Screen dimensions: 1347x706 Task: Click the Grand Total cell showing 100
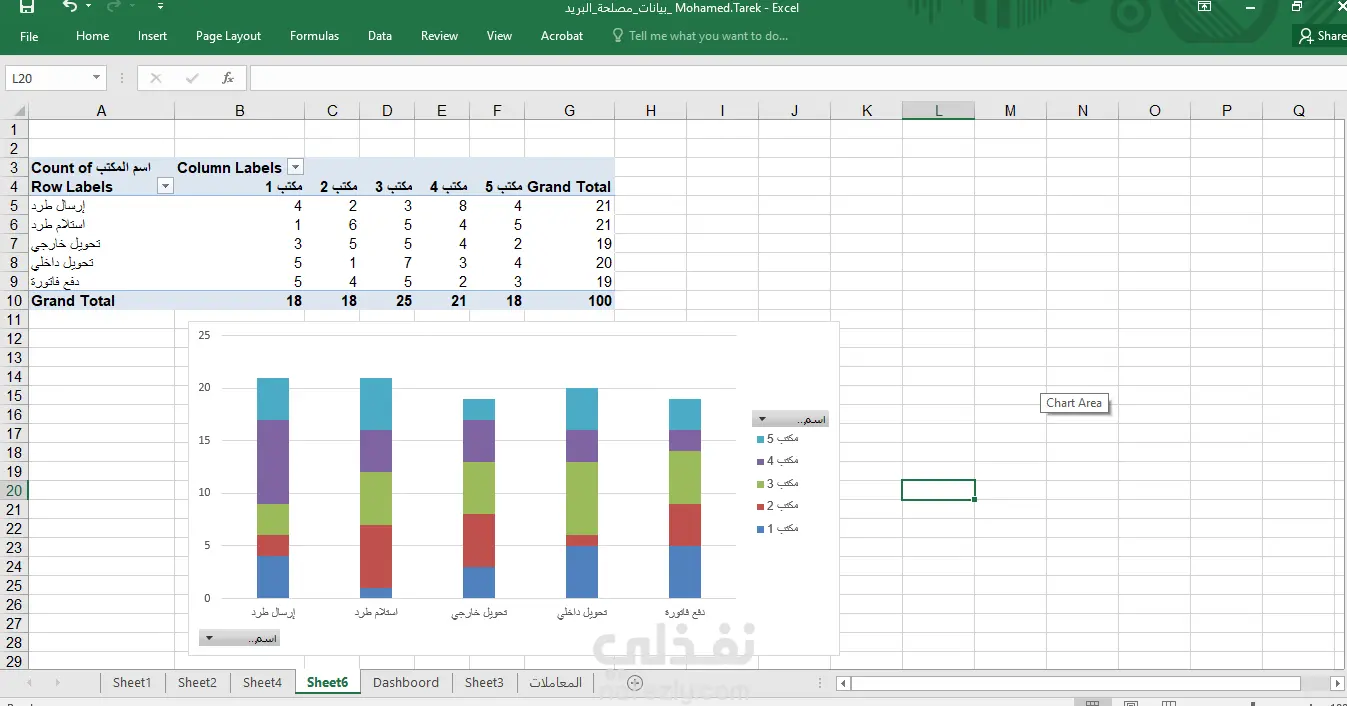[570, 300]
